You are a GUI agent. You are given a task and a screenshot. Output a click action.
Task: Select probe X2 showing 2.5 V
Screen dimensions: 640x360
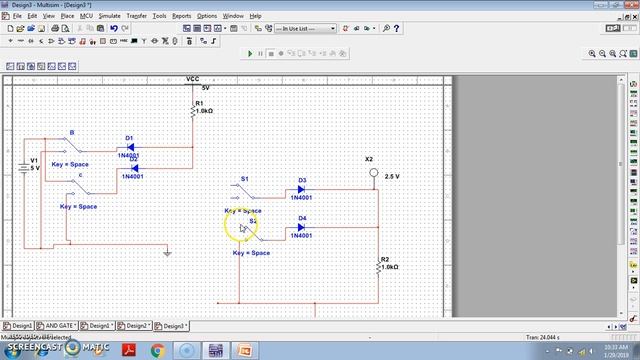tap(373, 173)
